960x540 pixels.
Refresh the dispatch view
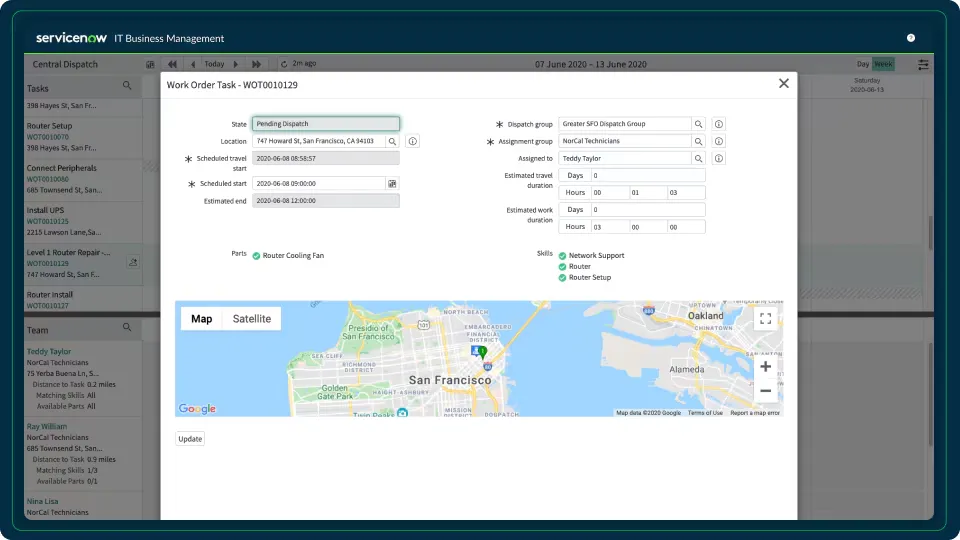click(283, 64)
